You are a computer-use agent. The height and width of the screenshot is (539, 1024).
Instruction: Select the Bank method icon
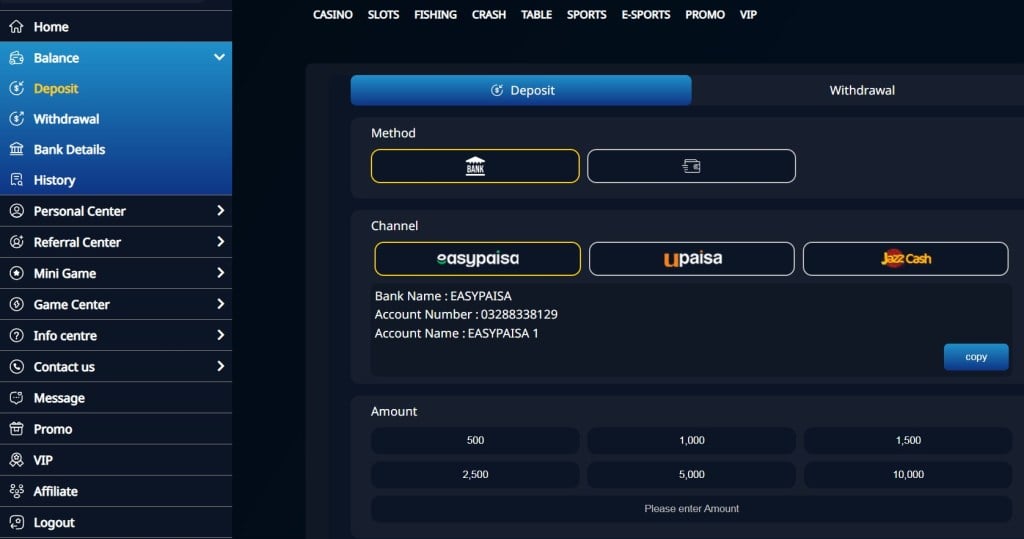475,166
